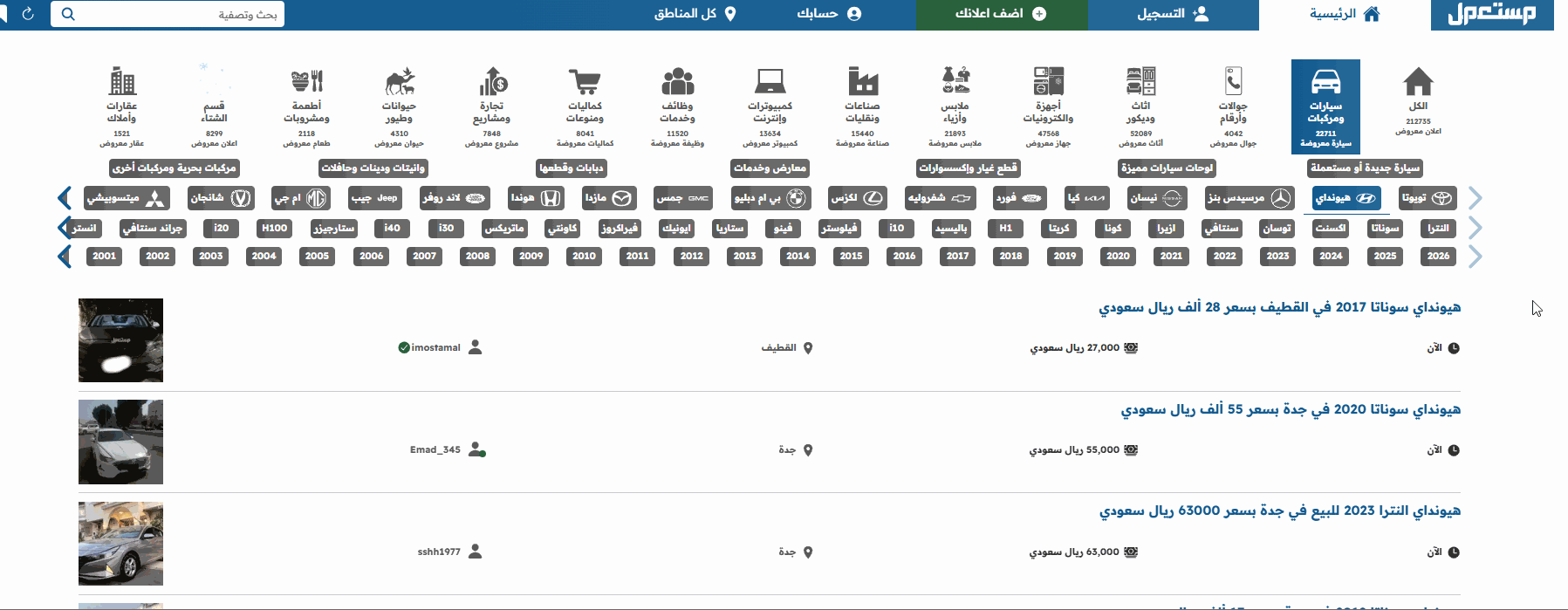This screenshot has width=1568, height=610.
Task: Expand the models row left arrow
Action: point(64,228)
